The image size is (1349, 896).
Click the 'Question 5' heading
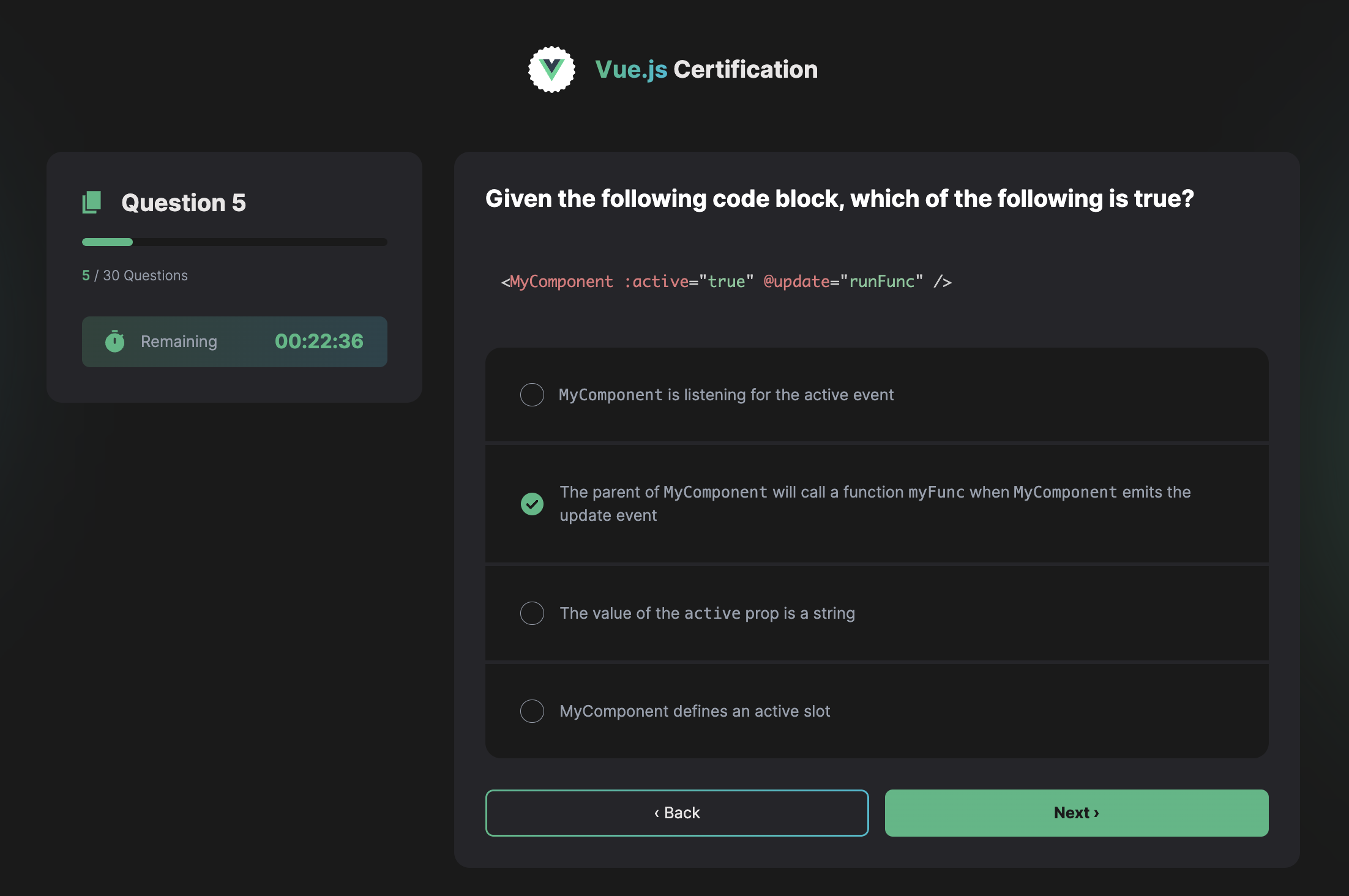[184, 203]
